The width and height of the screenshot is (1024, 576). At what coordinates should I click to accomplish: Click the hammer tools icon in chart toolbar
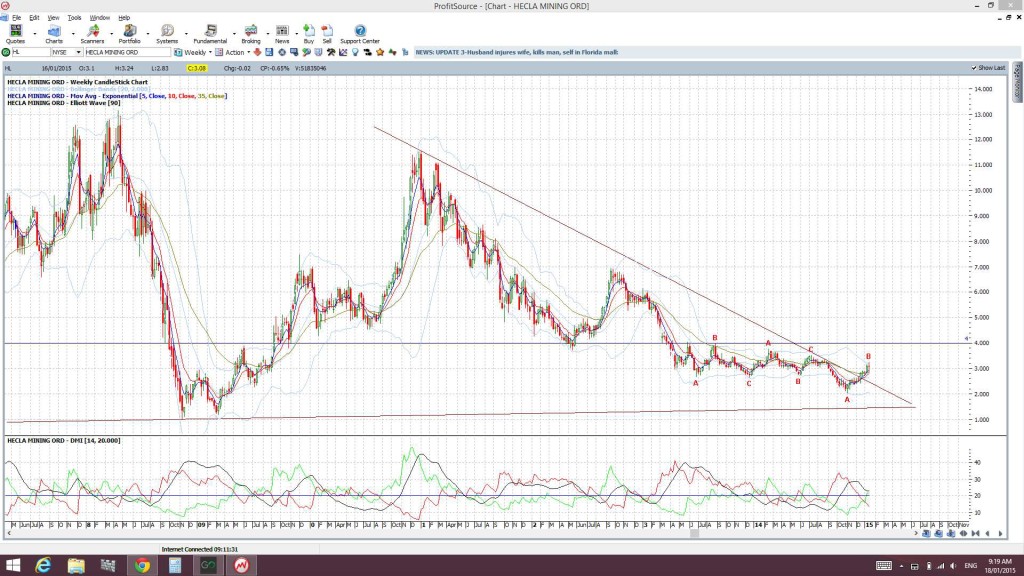click(x=331, y=52)
